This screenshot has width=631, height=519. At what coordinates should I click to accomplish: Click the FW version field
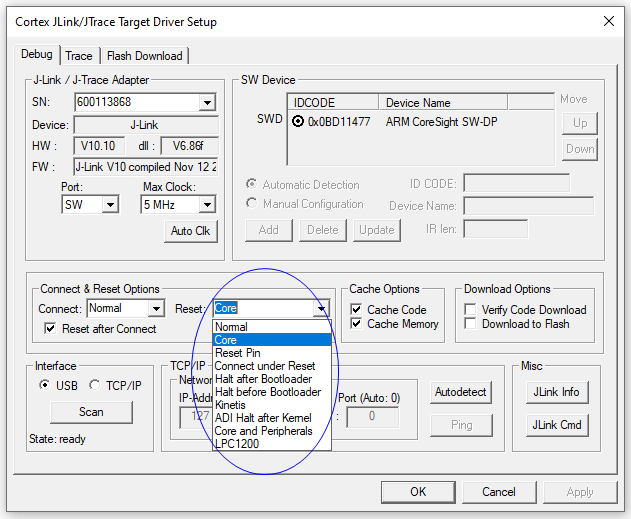click(146, 167)
